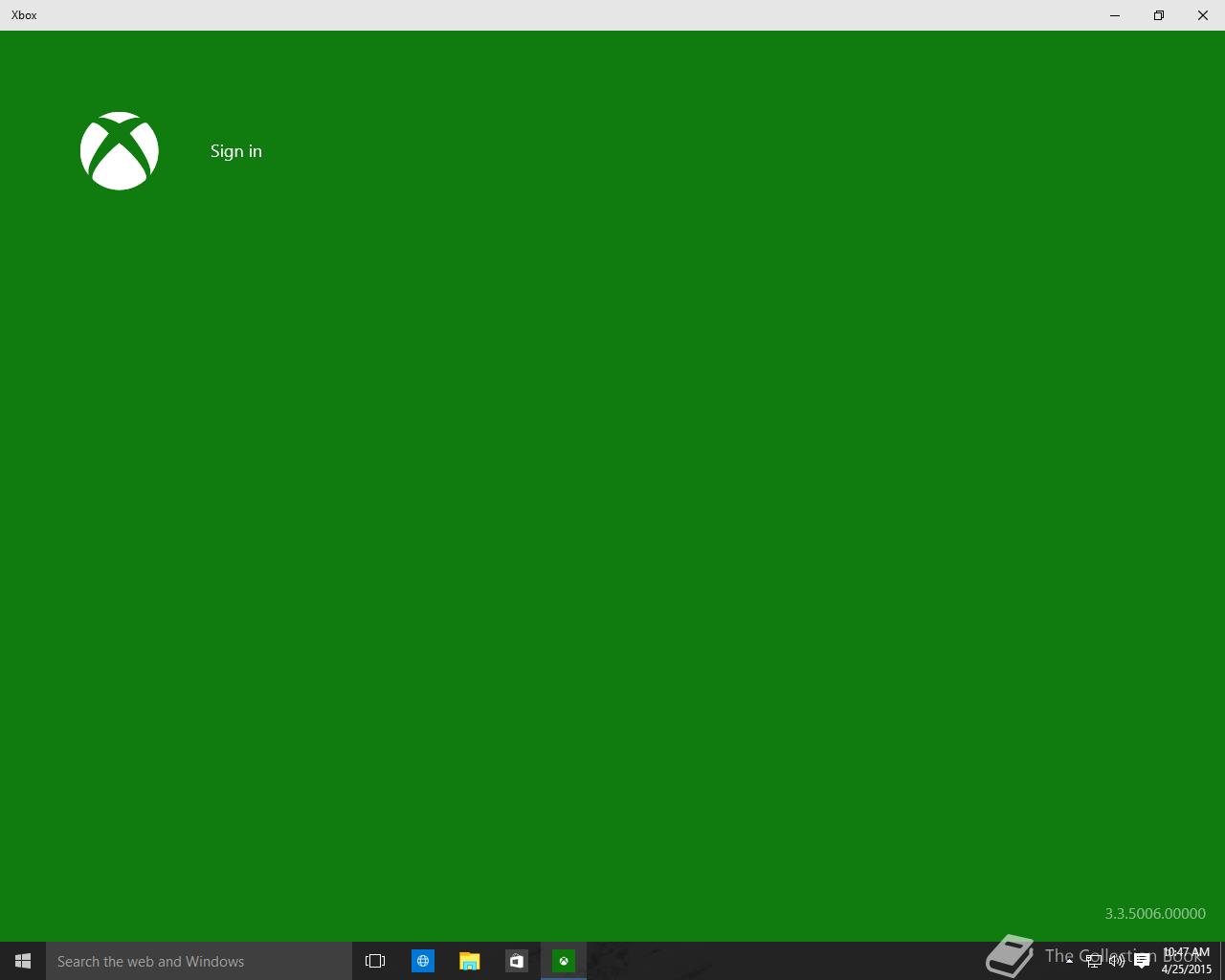Select the Xbox app taskbar icon
This screenshot has width=1225, height=980.
click(x=564, y=961)
